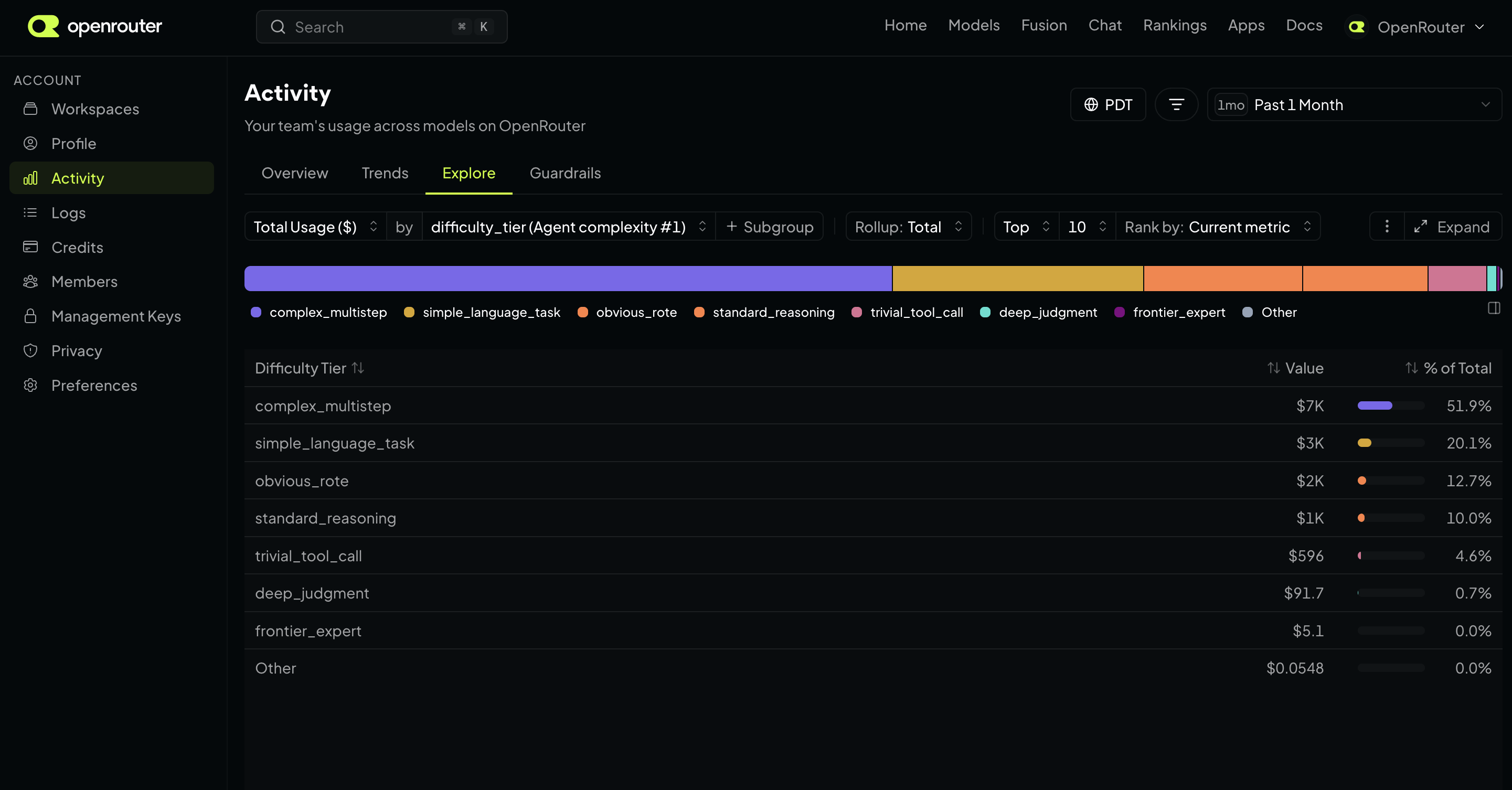
Task: Sort by Difficulty Tier column
Action: [x=310, y=369]
